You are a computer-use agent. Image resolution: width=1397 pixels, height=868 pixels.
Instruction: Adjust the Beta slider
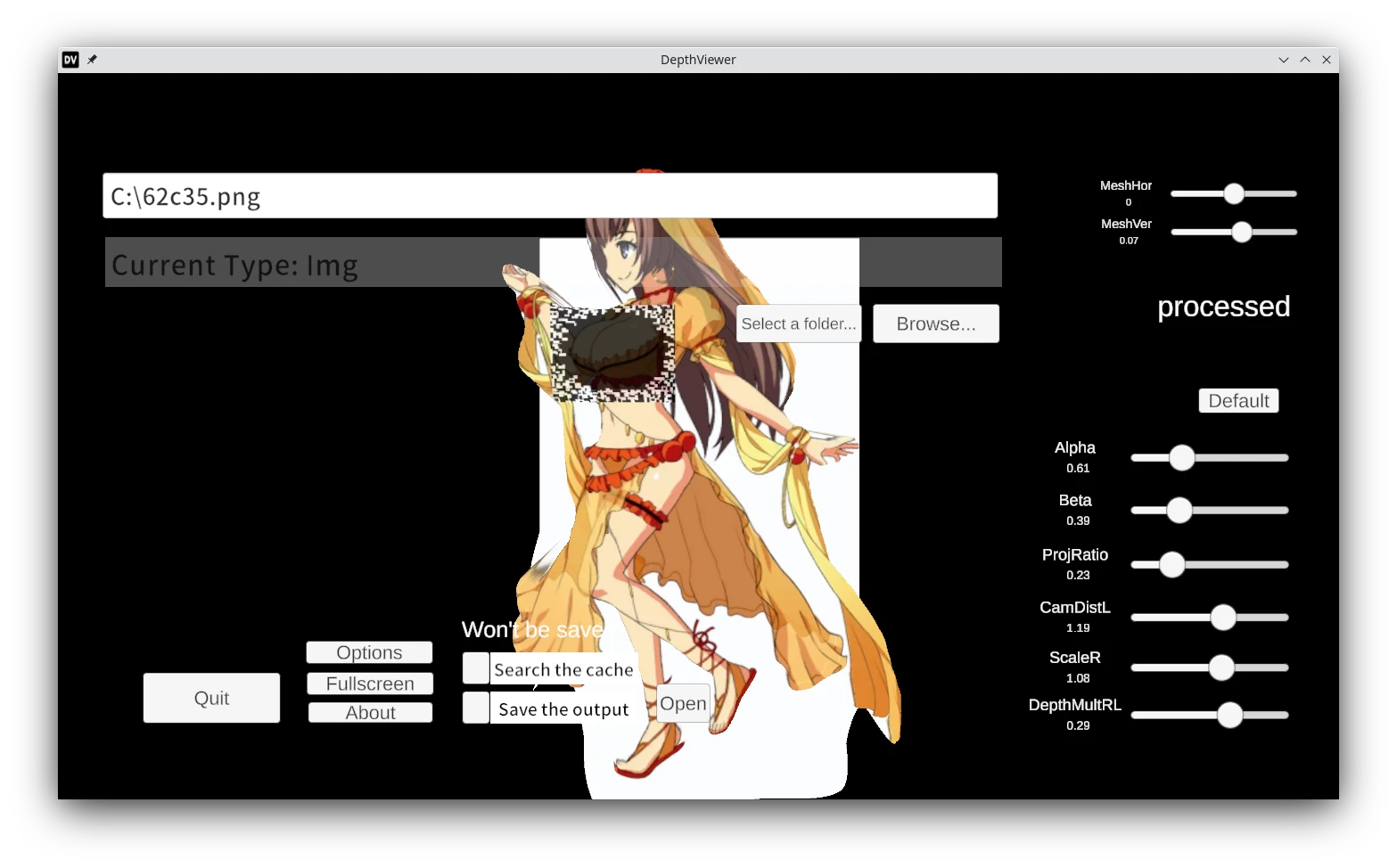click(1210, 511)
